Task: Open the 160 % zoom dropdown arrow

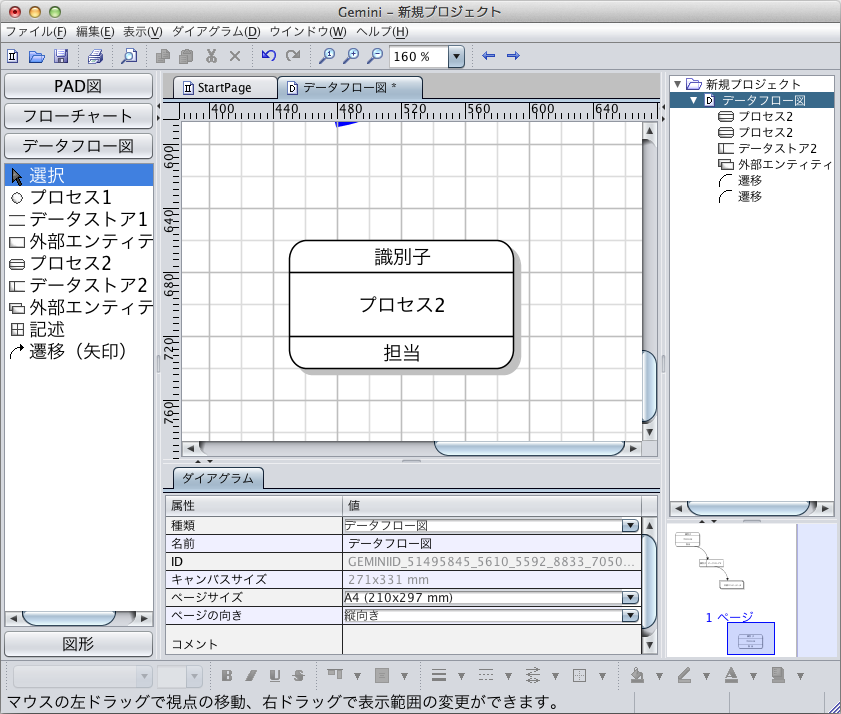Action: pyautogui.click(x=456, y=56)
